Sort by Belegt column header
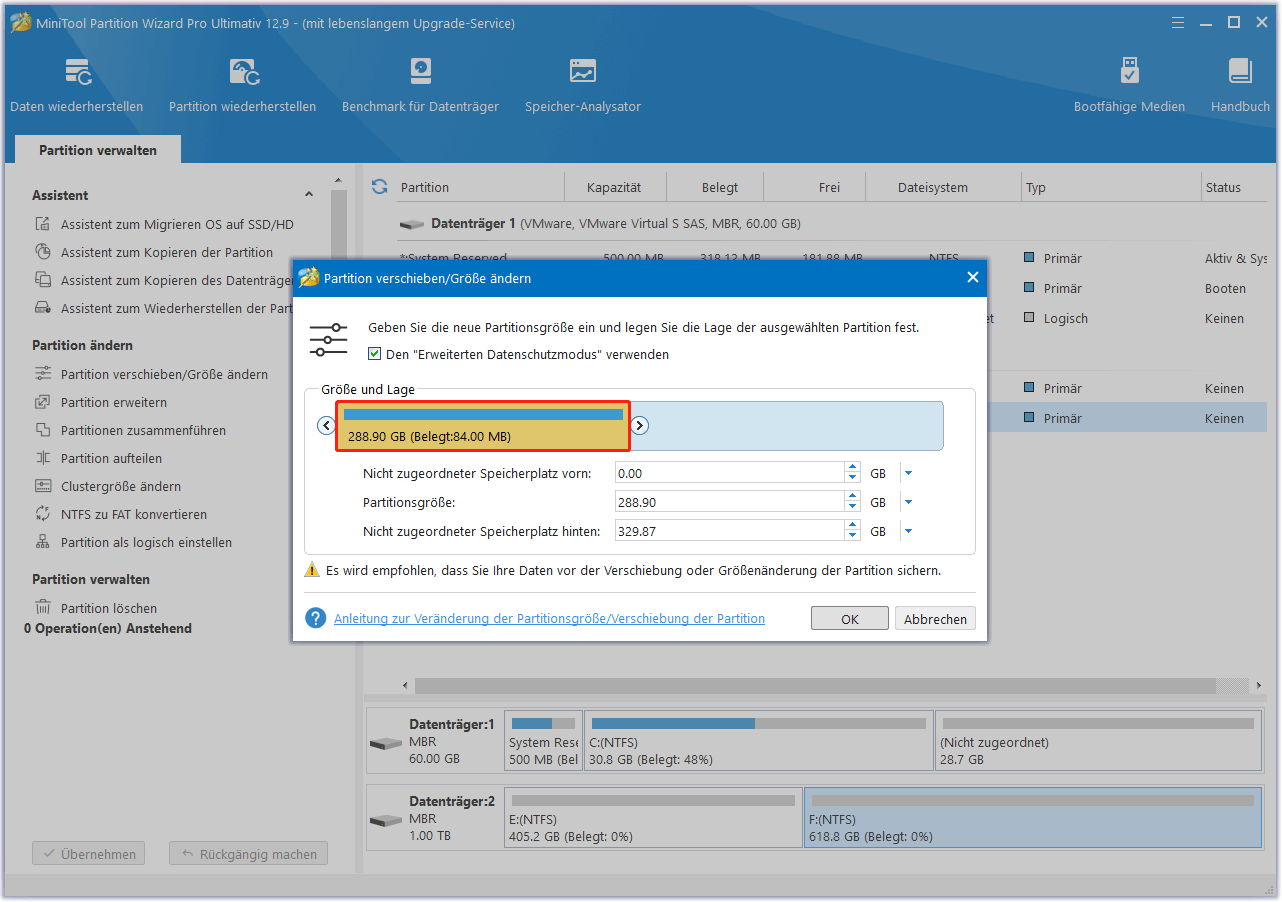Screen dimensions: 1282x902 [x=720, y=187]
